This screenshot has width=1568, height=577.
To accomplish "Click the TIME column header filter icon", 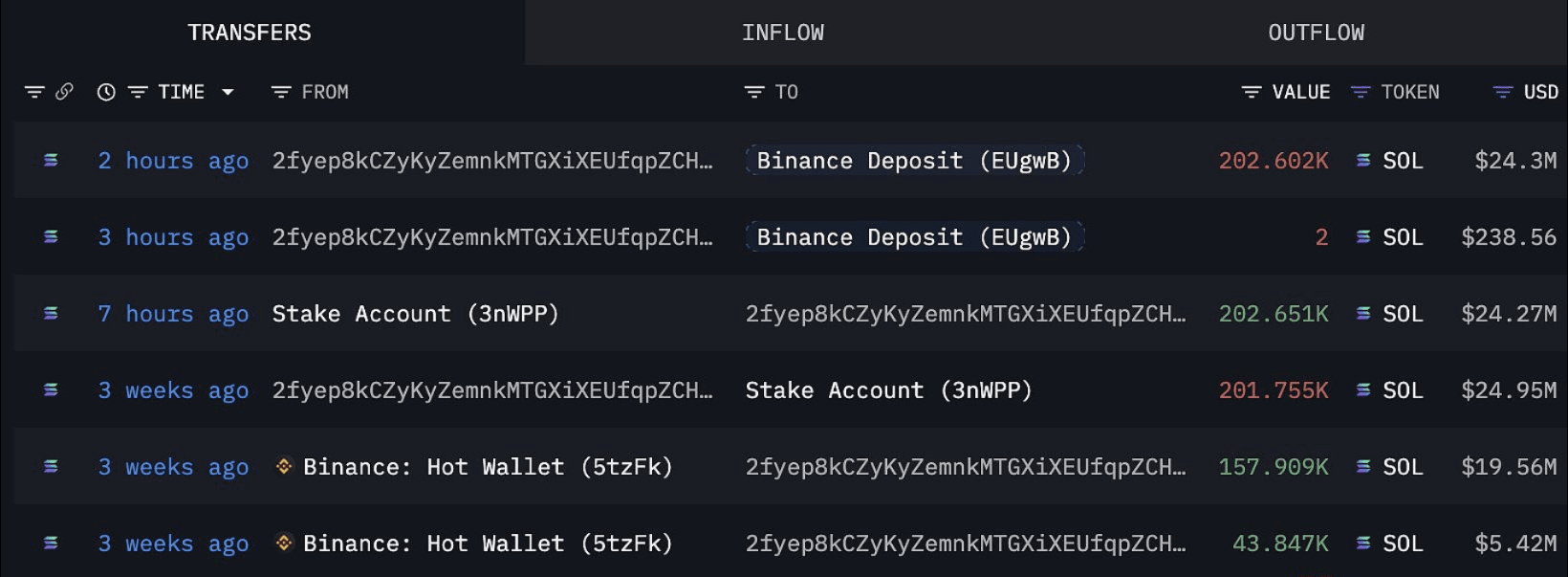I will pos(138,92).
